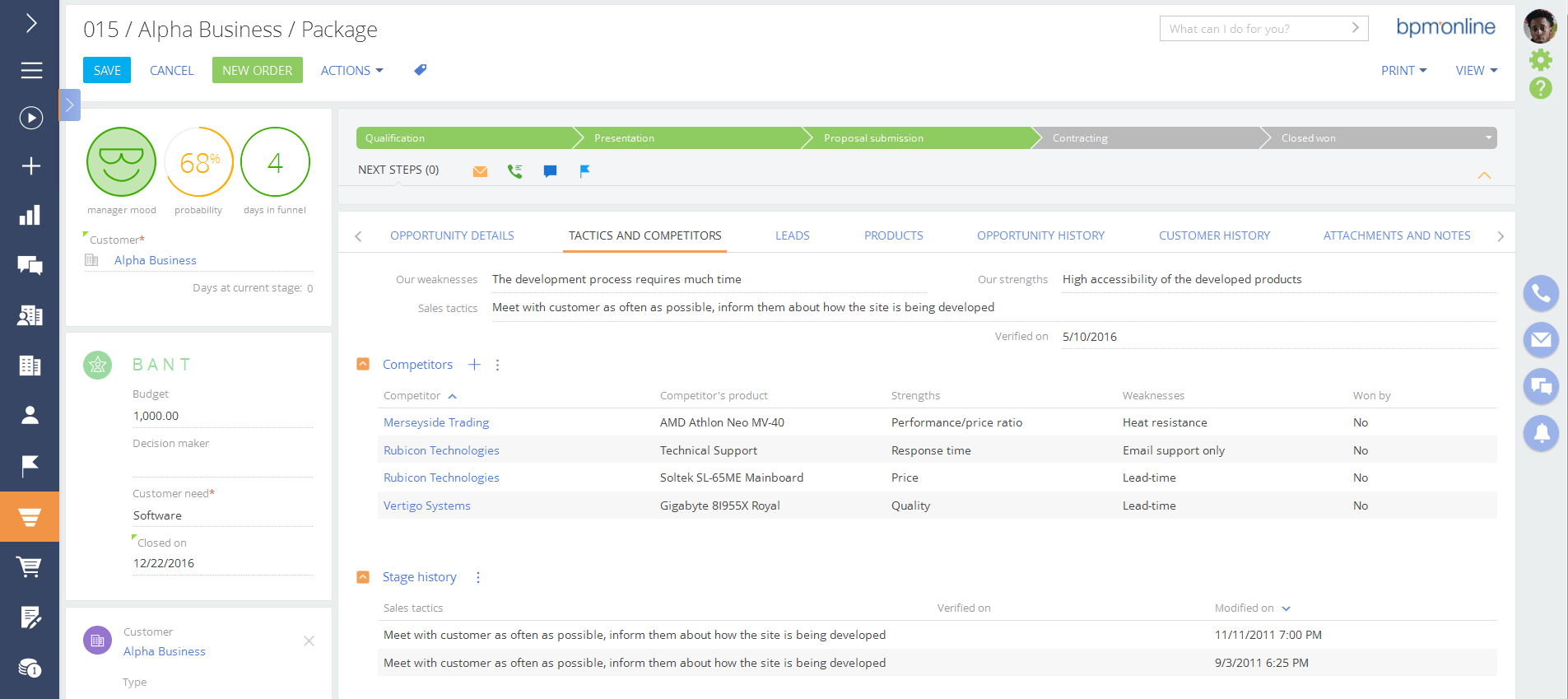This screenshot has width=1568, height=699.
Task: Open Alpha Business link under Customer field
Action: click(x=156, y=260)
